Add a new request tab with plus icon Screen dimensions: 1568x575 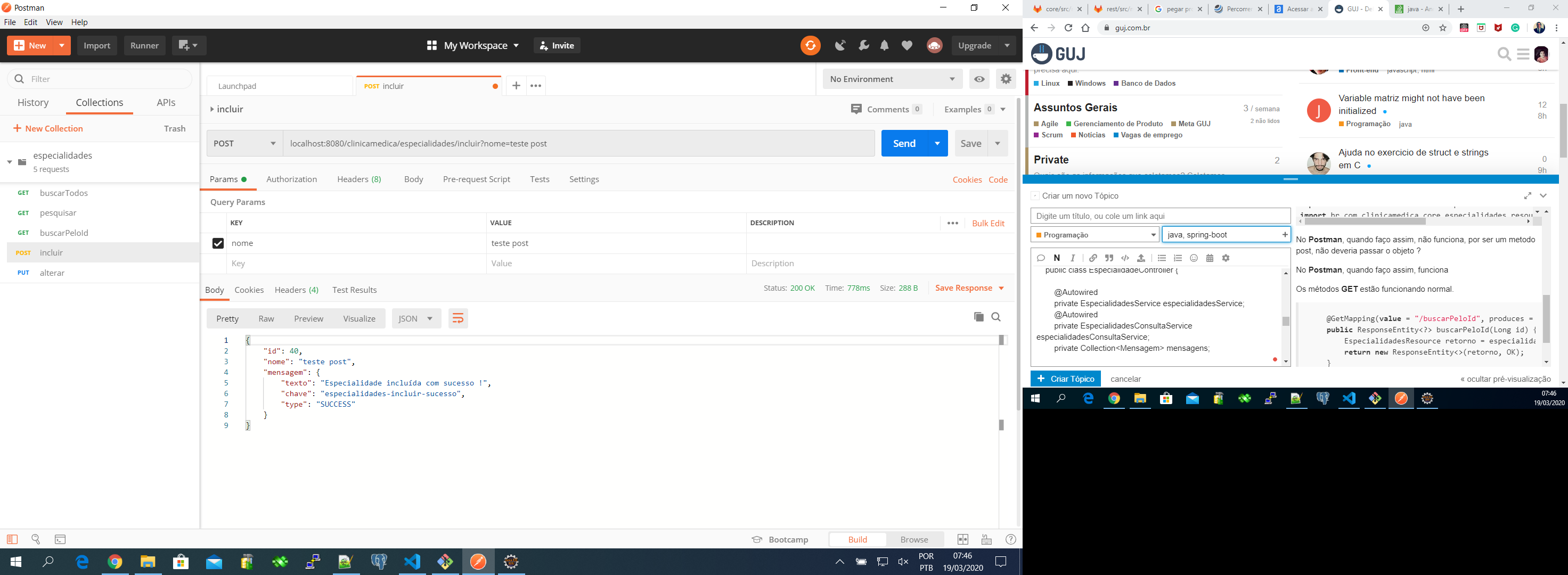click(516, 86)
